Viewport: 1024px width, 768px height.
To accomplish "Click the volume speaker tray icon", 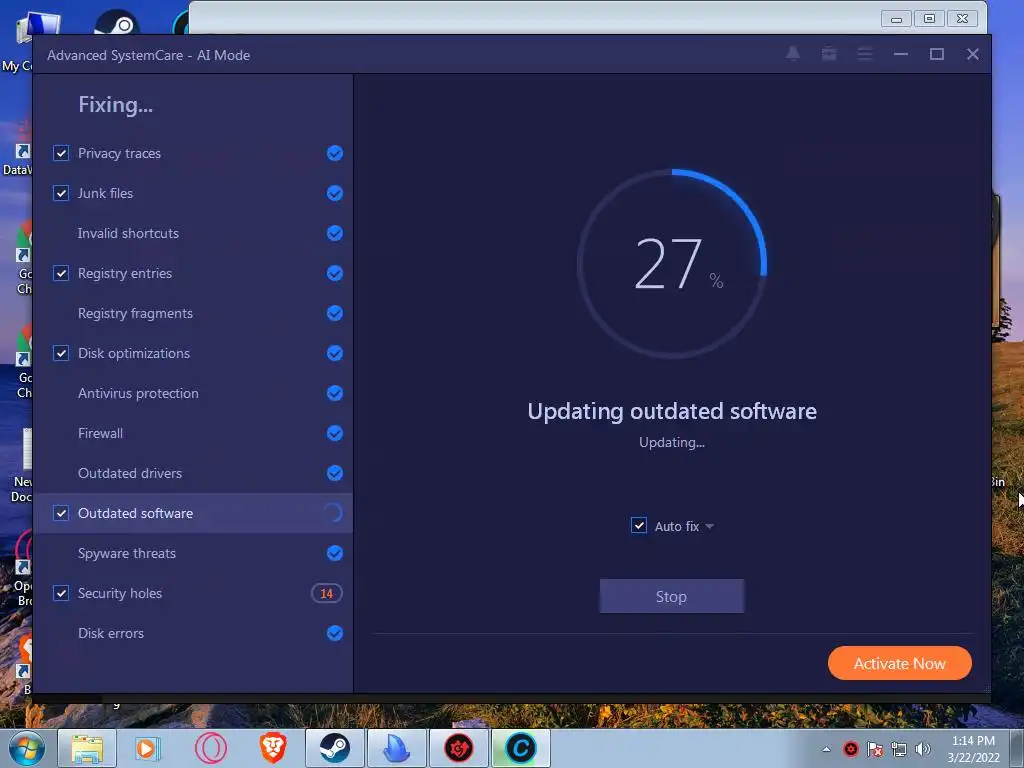I will click(923, 749).
